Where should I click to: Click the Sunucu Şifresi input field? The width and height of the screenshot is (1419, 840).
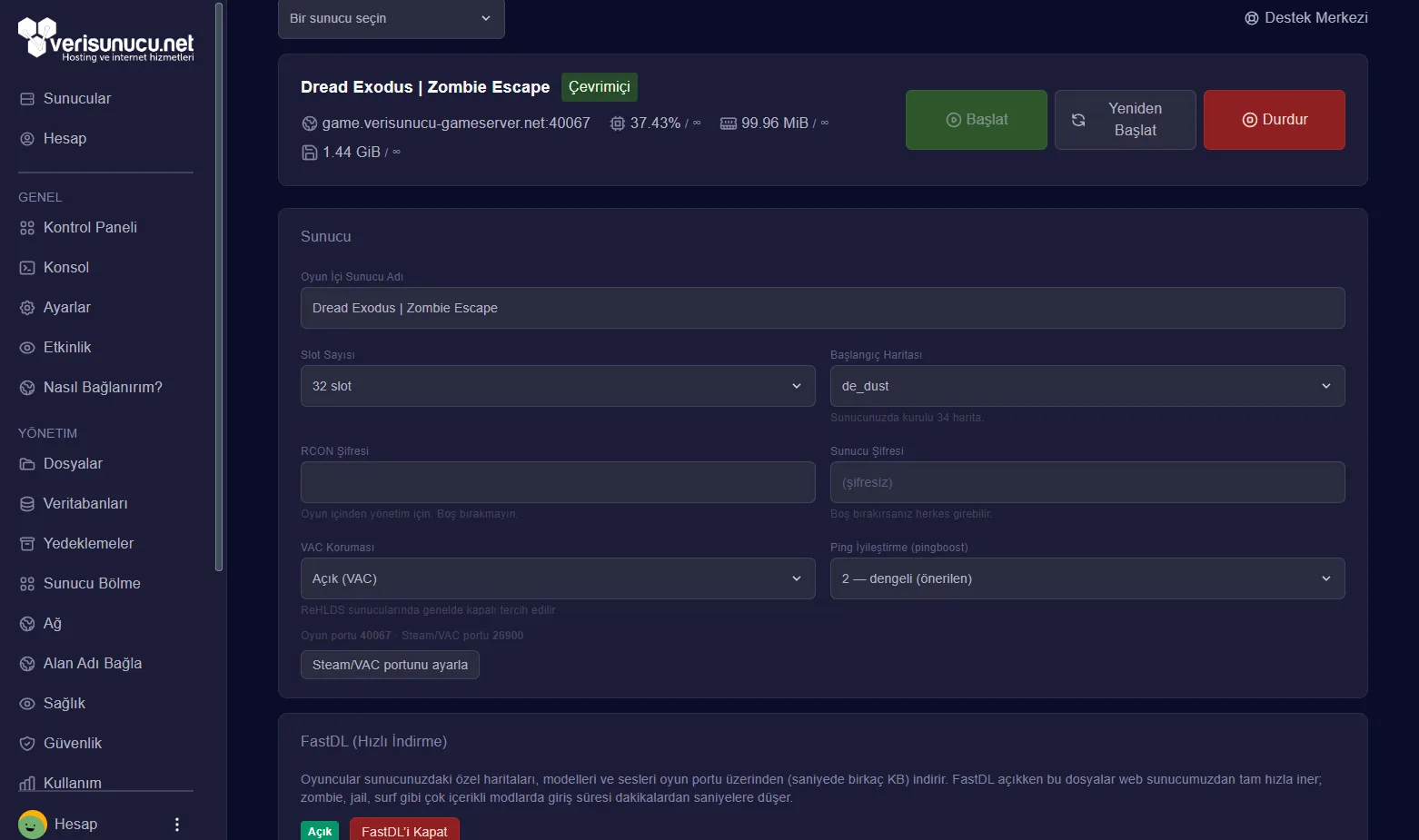click(x=1087, y=482)
